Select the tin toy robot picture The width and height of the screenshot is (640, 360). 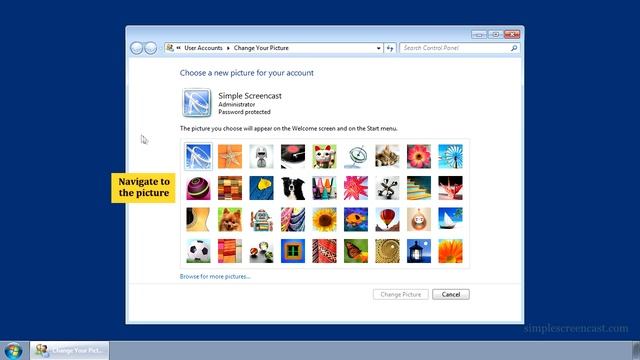click(x=261, y=220)
